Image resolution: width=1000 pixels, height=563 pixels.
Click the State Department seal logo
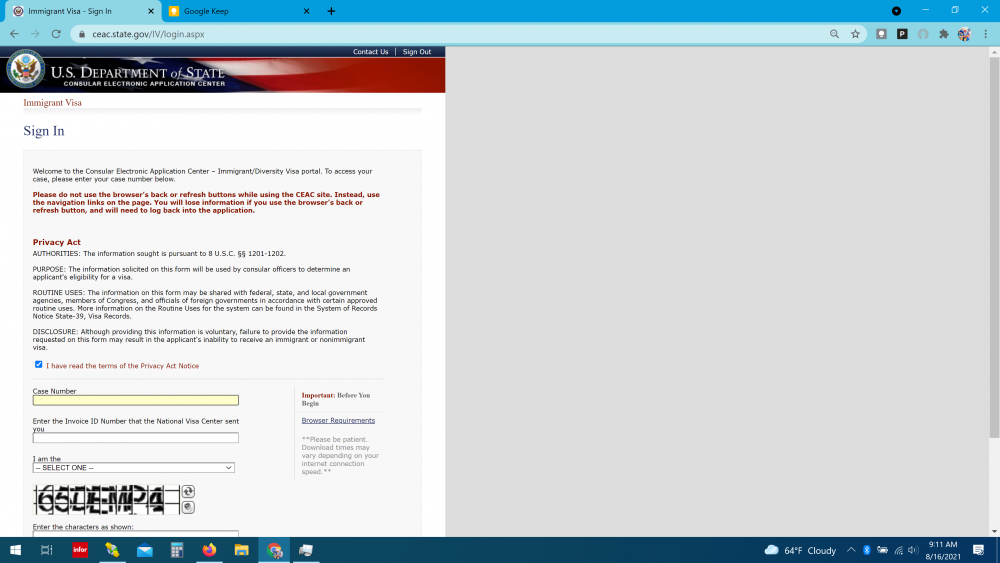coord(26,69)
